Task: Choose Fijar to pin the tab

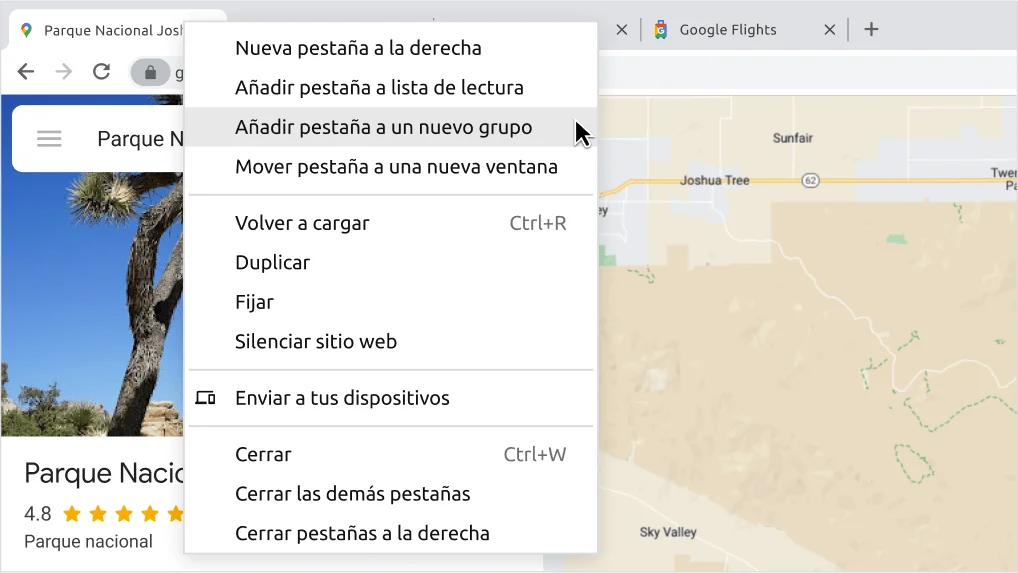Action: (390, 302)
